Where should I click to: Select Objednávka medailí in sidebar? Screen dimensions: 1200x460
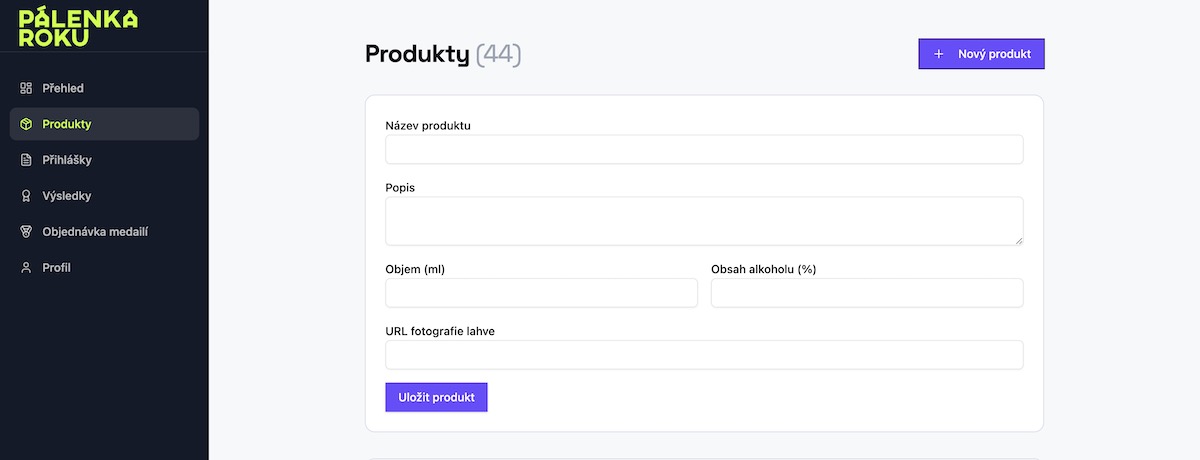click(x=104, y=232)
